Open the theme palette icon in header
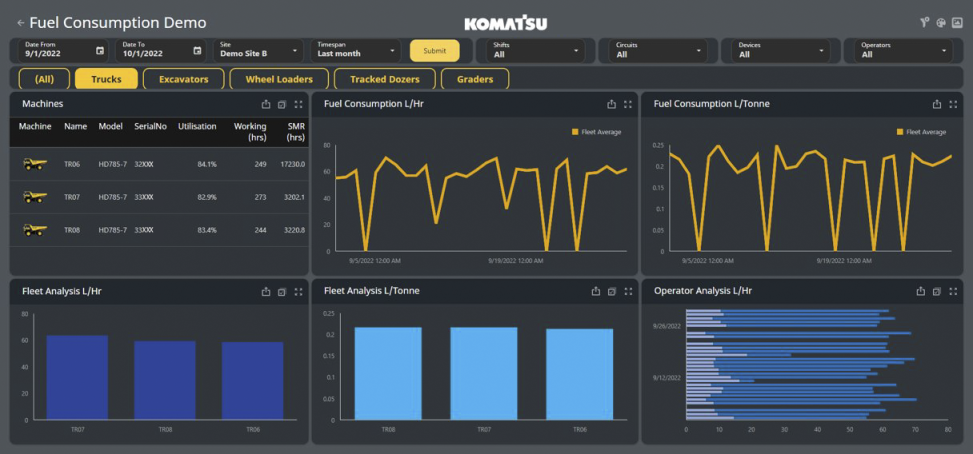Viewport: 973px width, 454px height. 941,22
